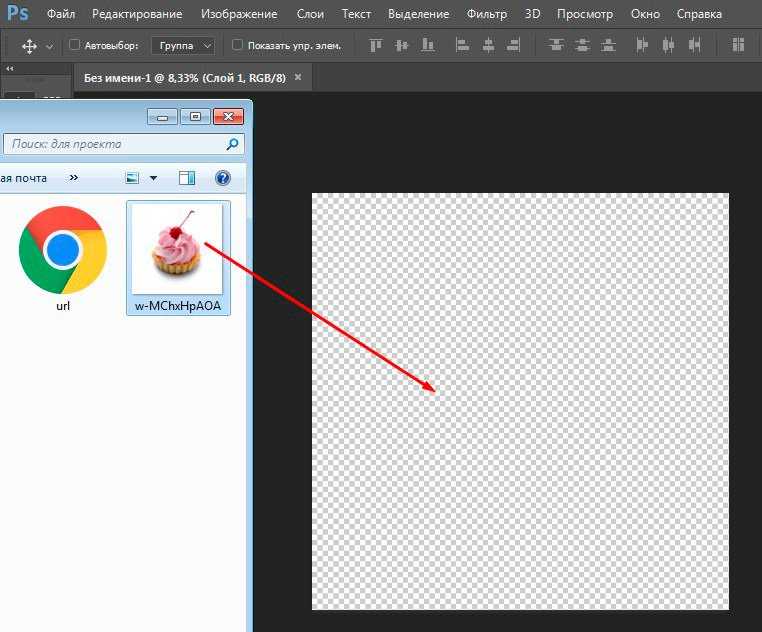This screenshot has width=762, height=632.
Task: Click the Explorer search magnifier icon
Action: pos(232,144)
